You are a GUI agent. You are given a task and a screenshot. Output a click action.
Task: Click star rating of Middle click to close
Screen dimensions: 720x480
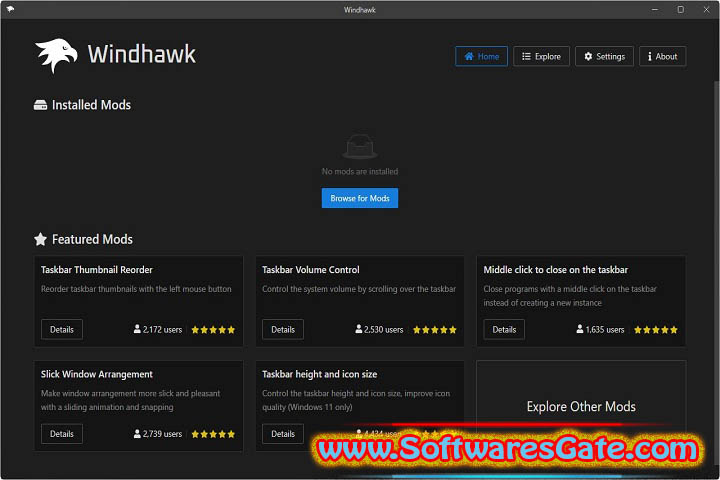pyautogui.click(x=656, y=330)
